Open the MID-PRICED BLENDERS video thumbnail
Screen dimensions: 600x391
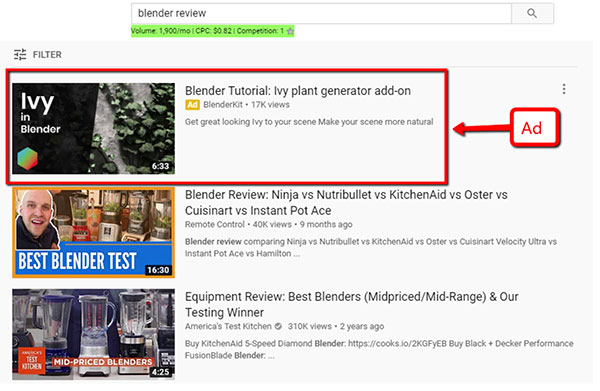pos(93,334)
